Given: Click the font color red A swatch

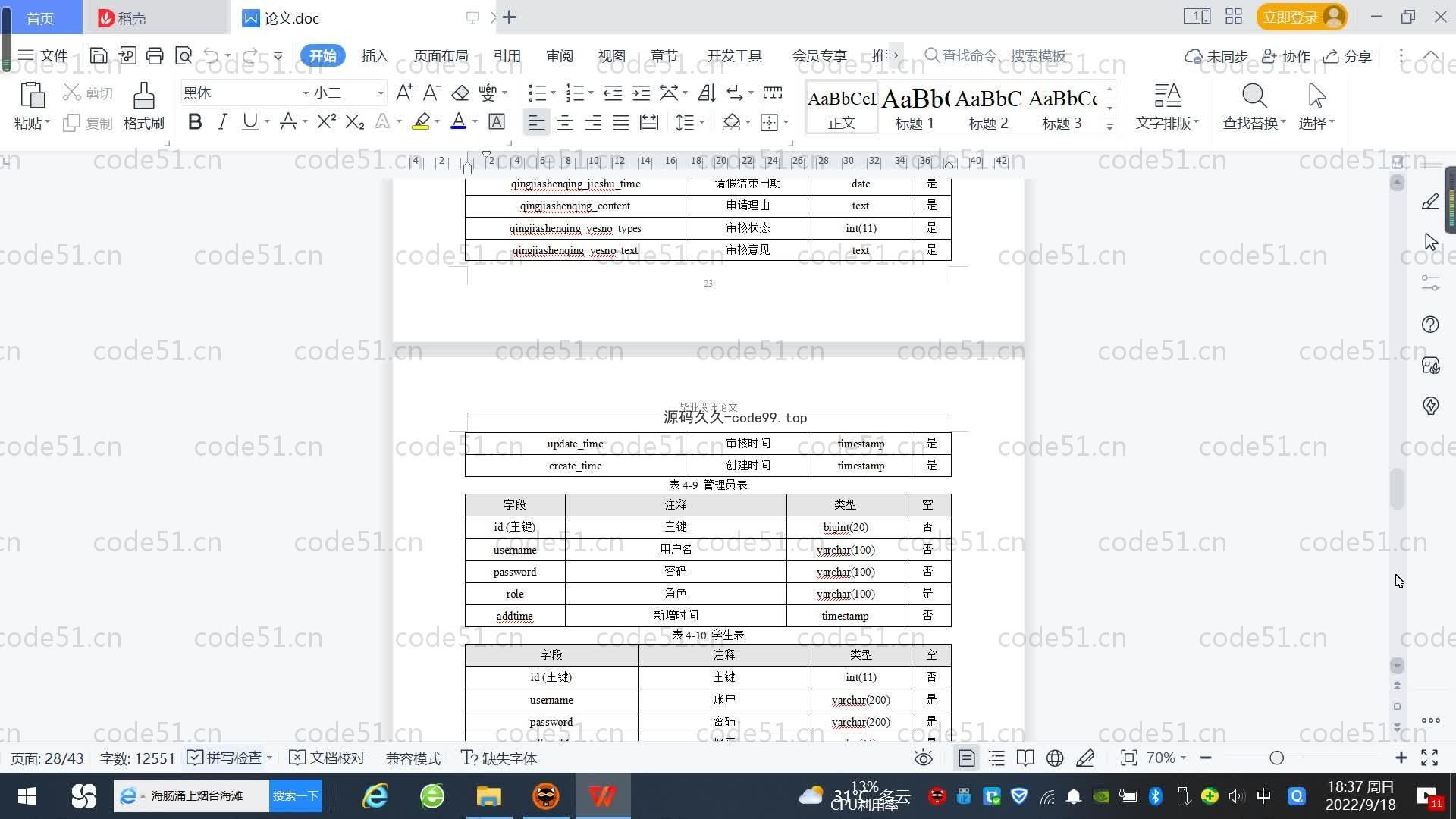Looking at the screenshot, I should click(x=458, y=122).
